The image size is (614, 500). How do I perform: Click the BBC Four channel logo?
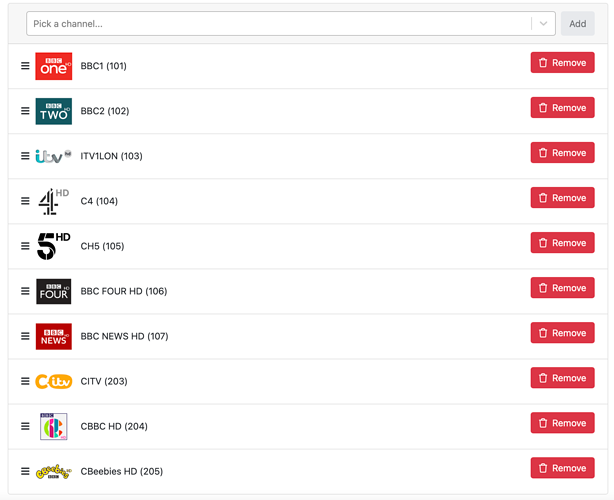click(x=53, y=291)
